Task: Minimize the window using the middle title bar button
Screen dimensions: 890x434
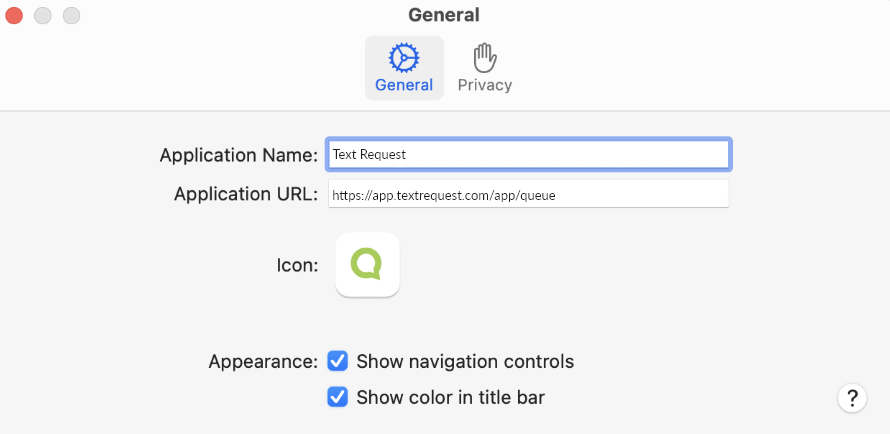Action: [43, 15]
